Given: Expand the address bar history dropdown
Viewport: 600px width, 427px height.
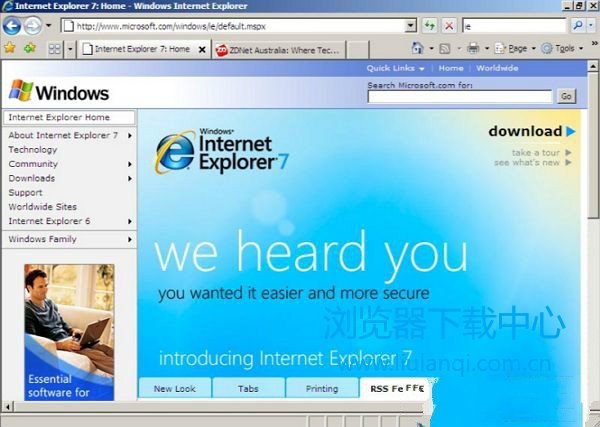Looking at the screenshot, I should 411,26.
